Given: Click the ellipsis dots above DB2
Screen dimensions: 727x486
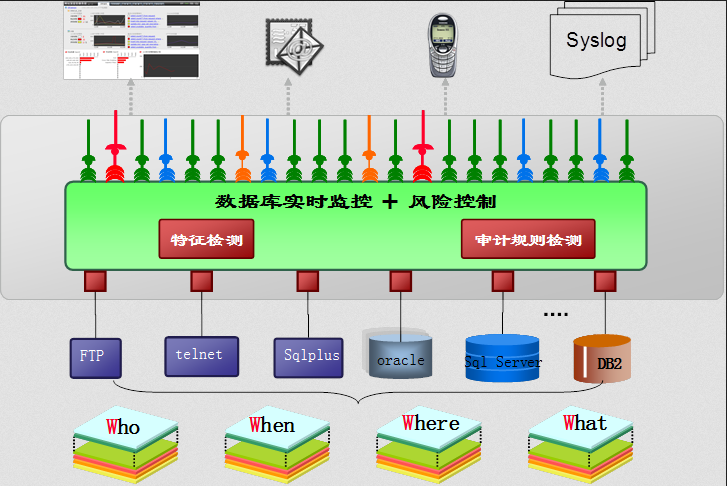Looking at the screenshot, I should [x=555, y=314].
